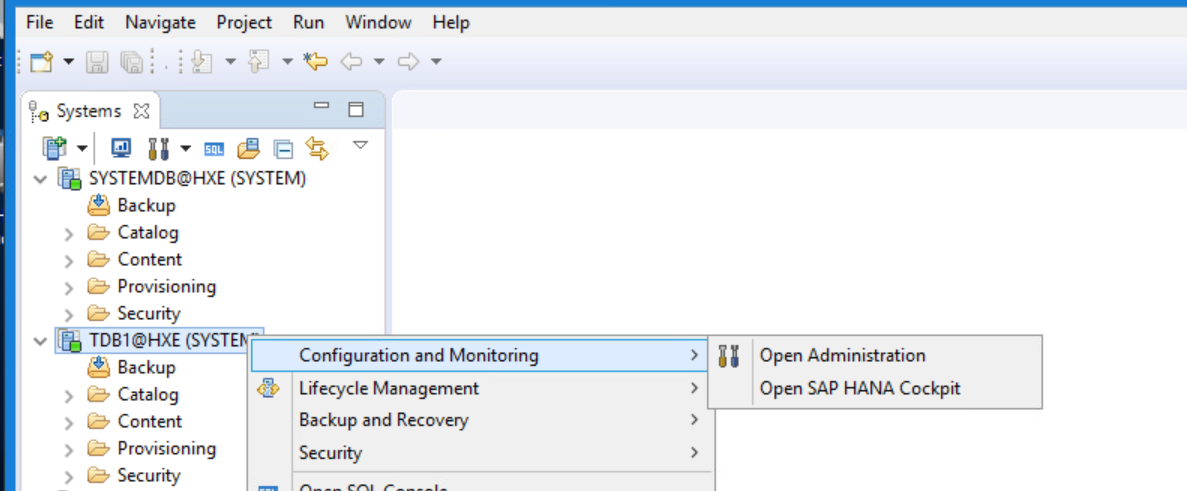Collapse the TDB1@HXE (SYSTEM) node

[40, 341]
